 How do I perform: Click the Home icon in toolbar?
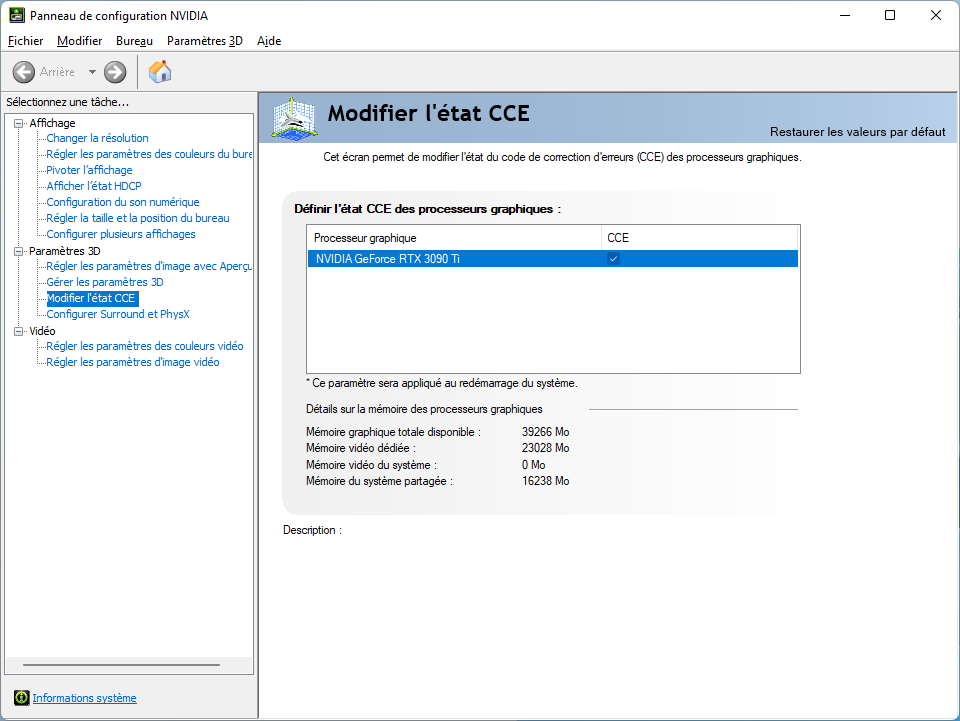(160, 71)
